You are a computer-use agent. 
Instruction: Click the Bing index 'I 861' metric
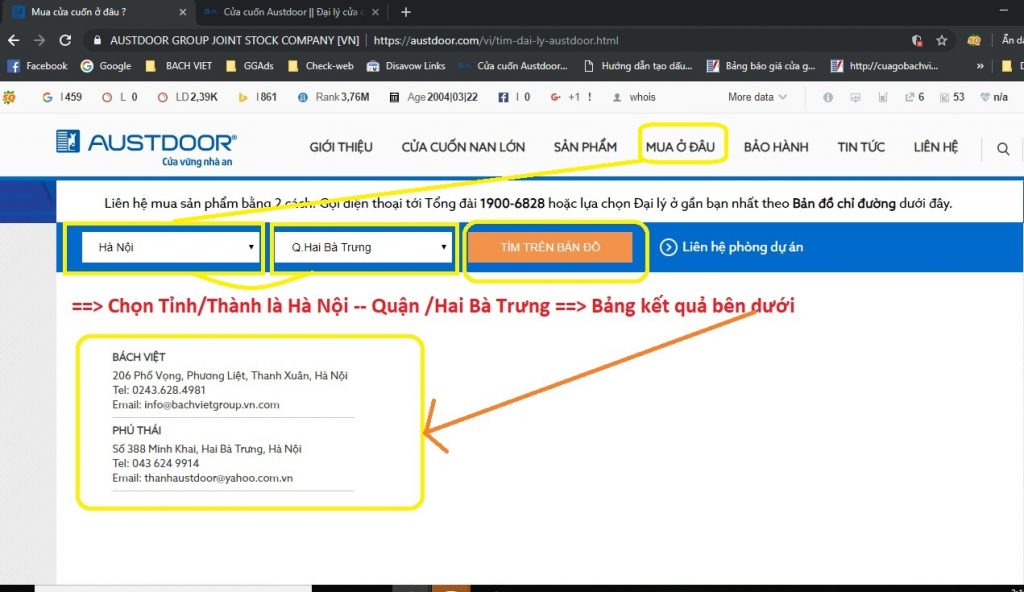257,97
